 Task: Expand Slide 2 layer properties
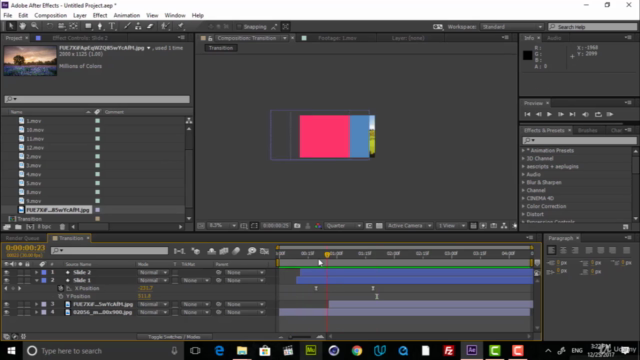tap(36, 272)
